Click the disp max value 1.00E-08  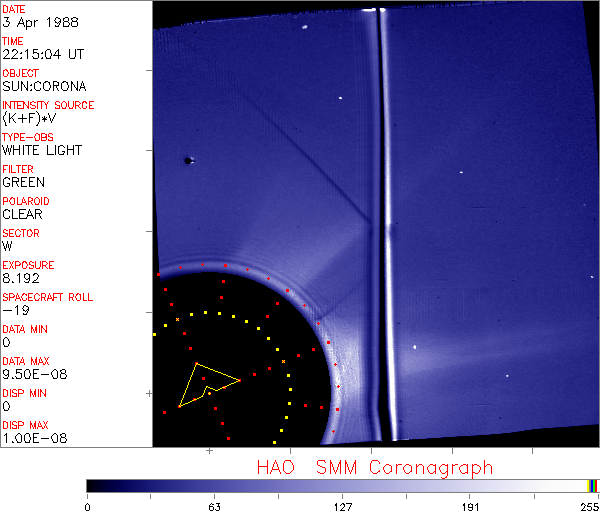coord(35,438)
